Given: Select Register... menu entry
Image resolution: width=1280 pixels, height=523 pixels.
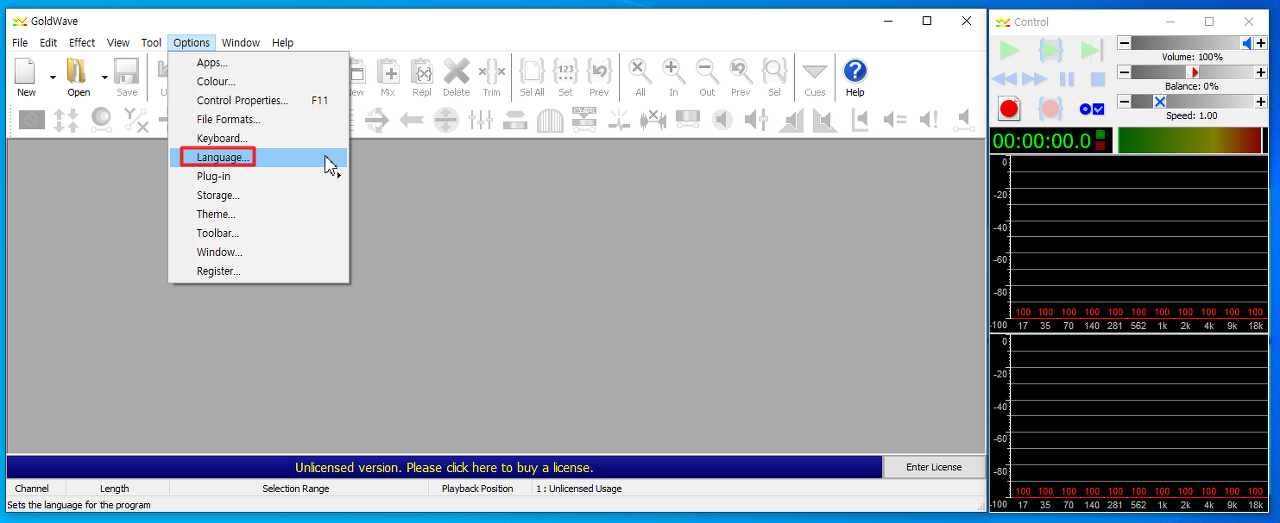Looking at the screenshot, I should click(x=258, y=271).
